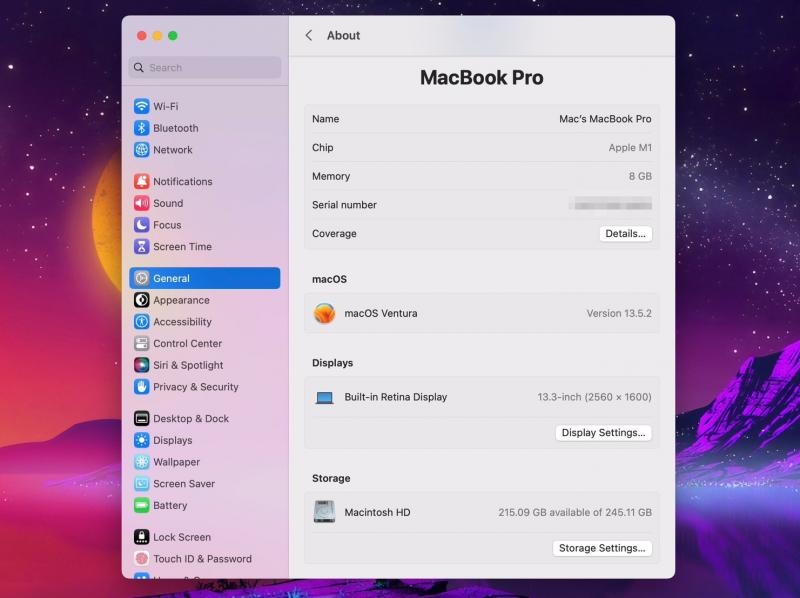Click the Mac's MacBook Pro name field
The image size is (800, 598).
coord(604,119)
